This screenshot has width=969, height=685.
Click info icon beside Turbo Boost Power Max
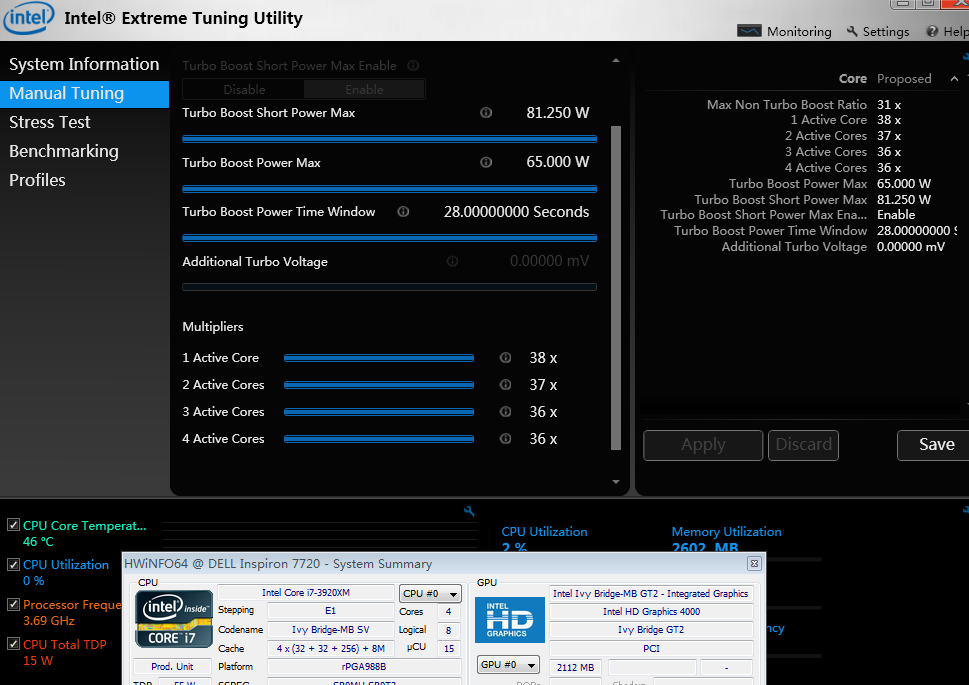[x=486, y=162]
